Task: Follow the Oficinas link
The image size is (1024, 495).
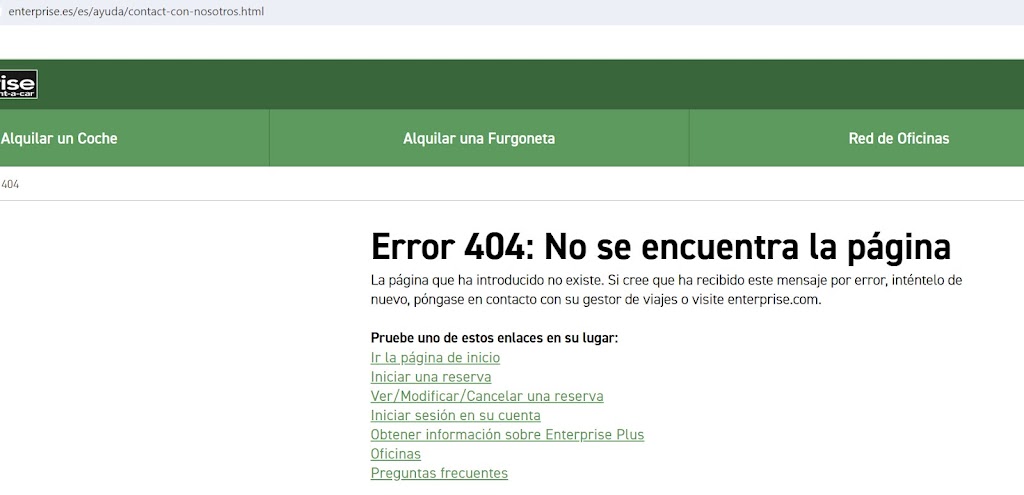Action: click(395, 453)
